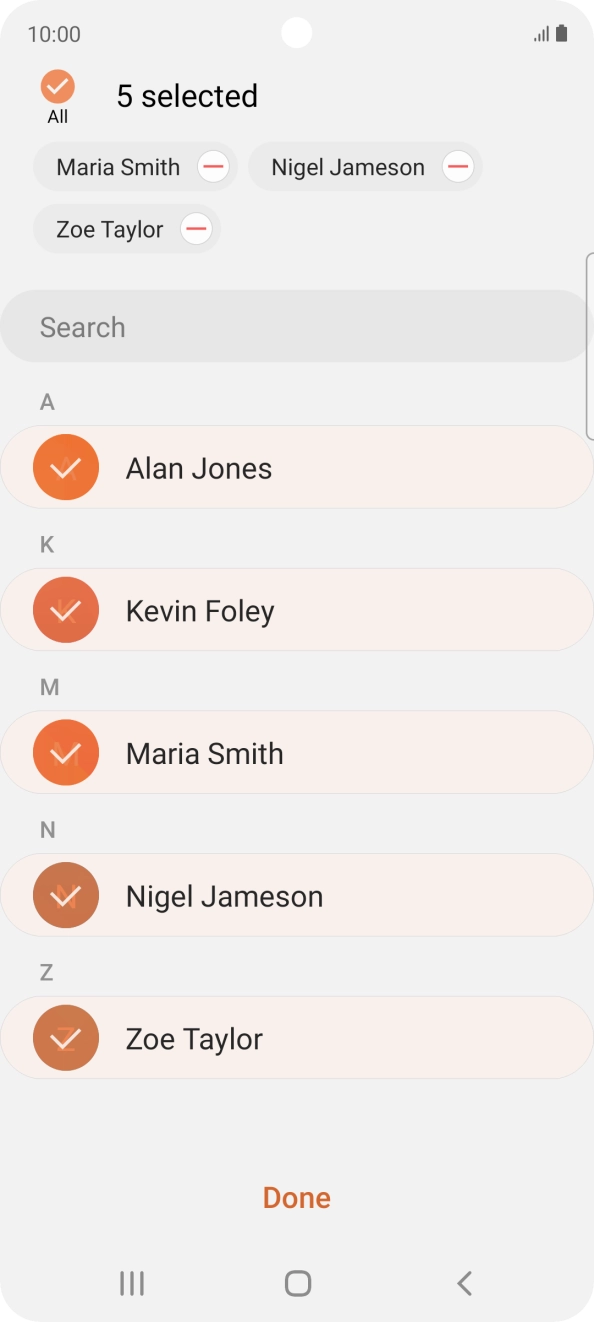
Task: Tap the battery status icon
Action: (562, 34)
